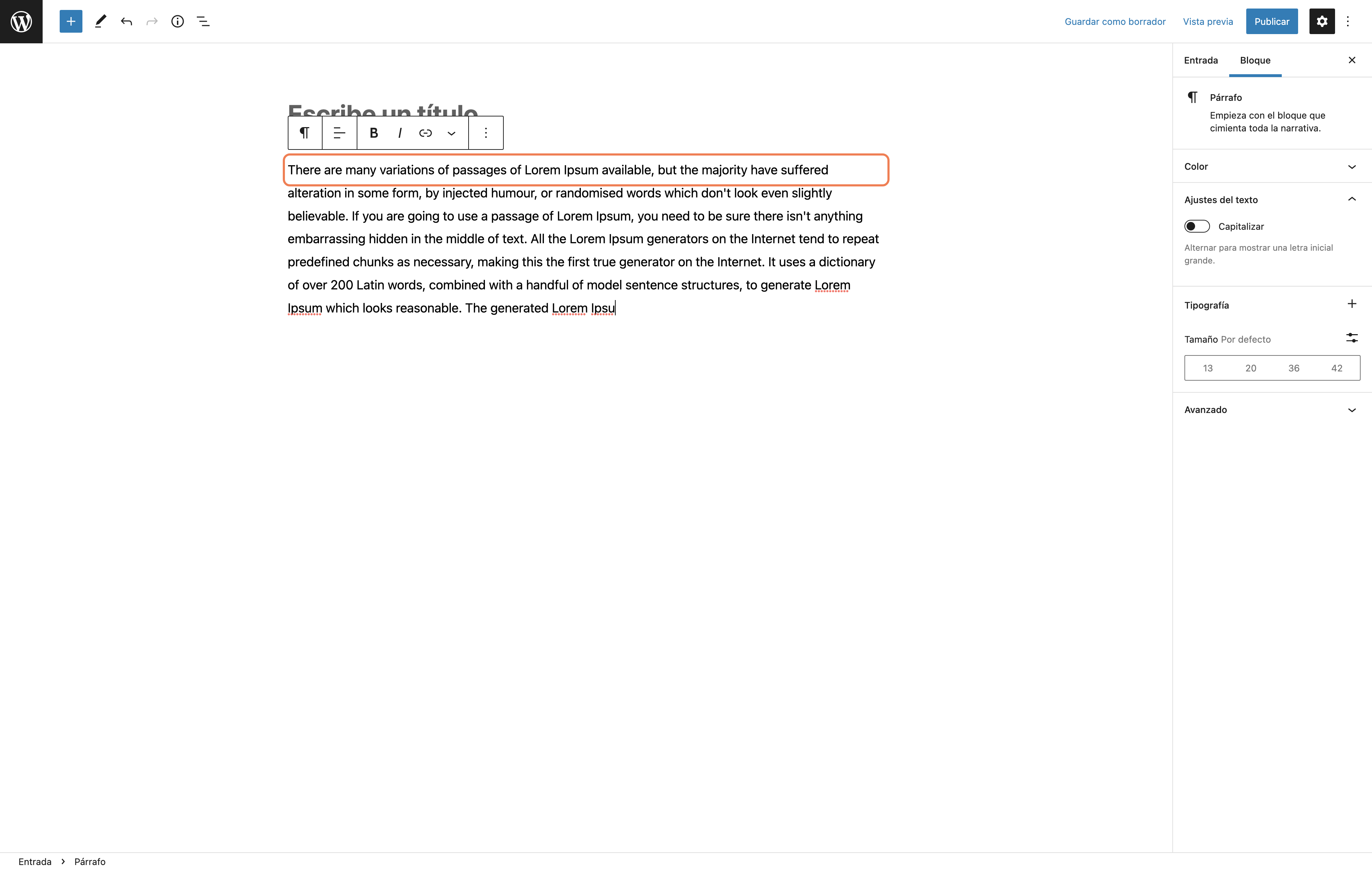The width and height of the screenshot is (1372, 870).
Task: Click the Publicar button
Action: (x=1272, y=21)
